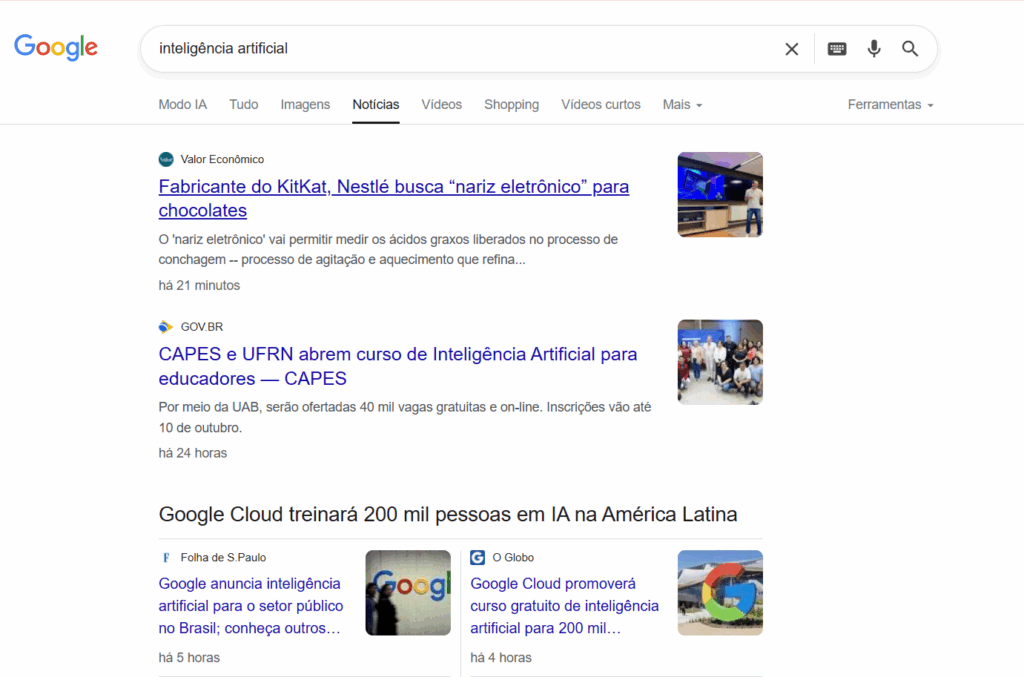Go to the Vídeos curtos tab
This screenshot has width=1024, height=677.
[600, 105]
